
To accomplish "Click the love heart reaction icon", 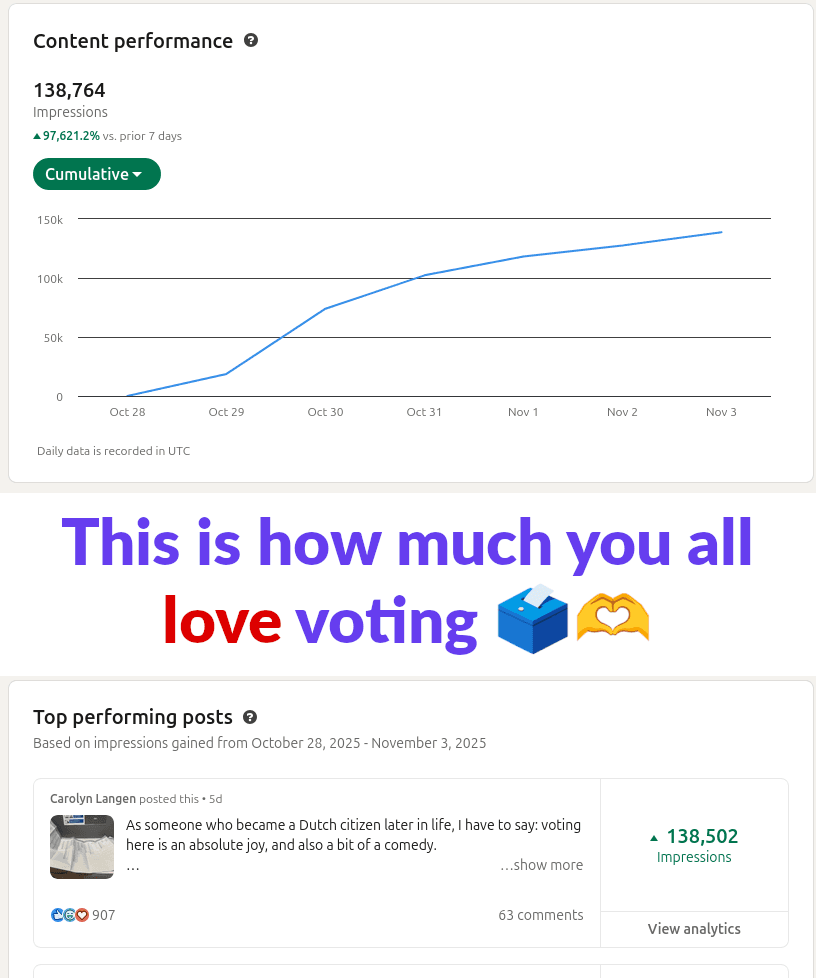I will click(x=81, y=914).
